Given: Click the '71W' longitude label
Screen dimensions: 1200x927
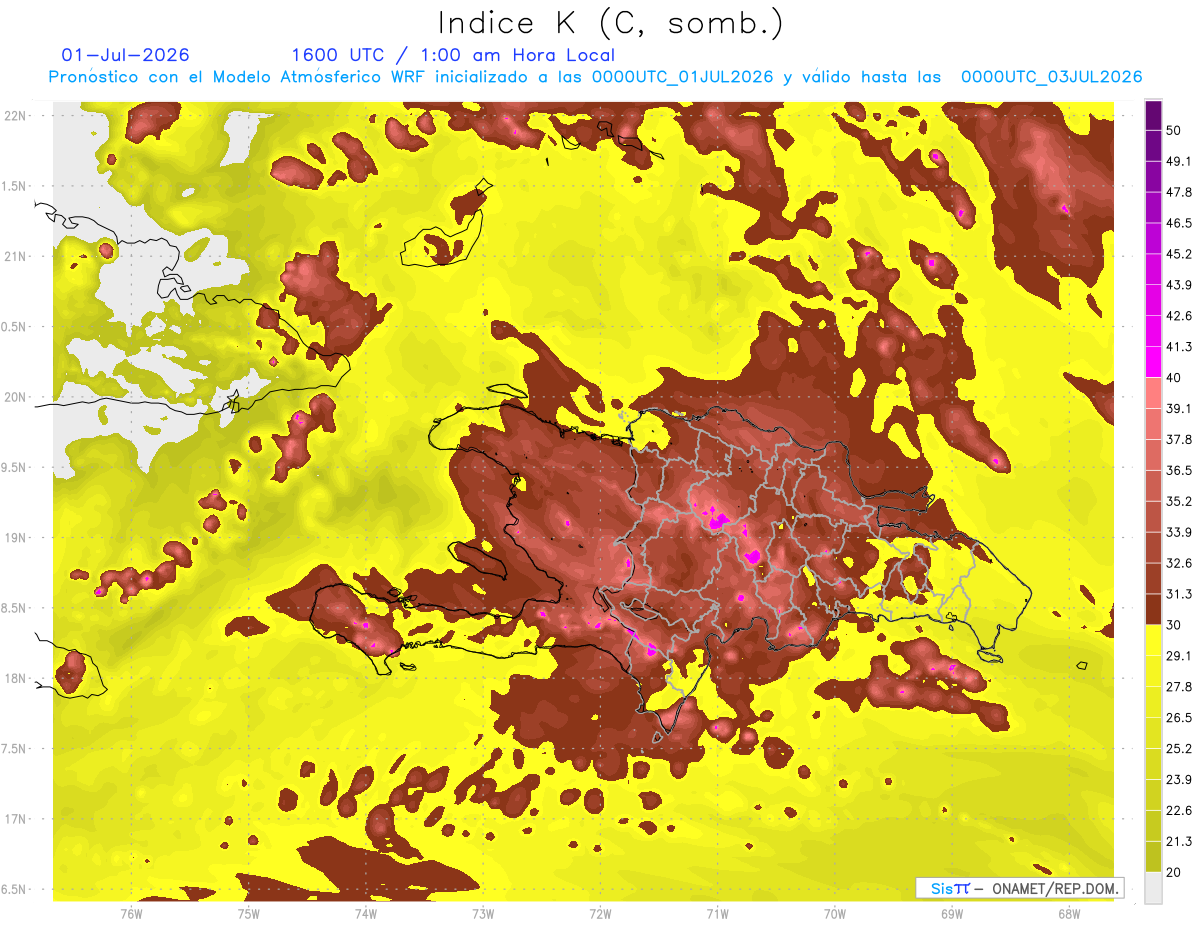Looking at the screenshot, I should point(717,913).
